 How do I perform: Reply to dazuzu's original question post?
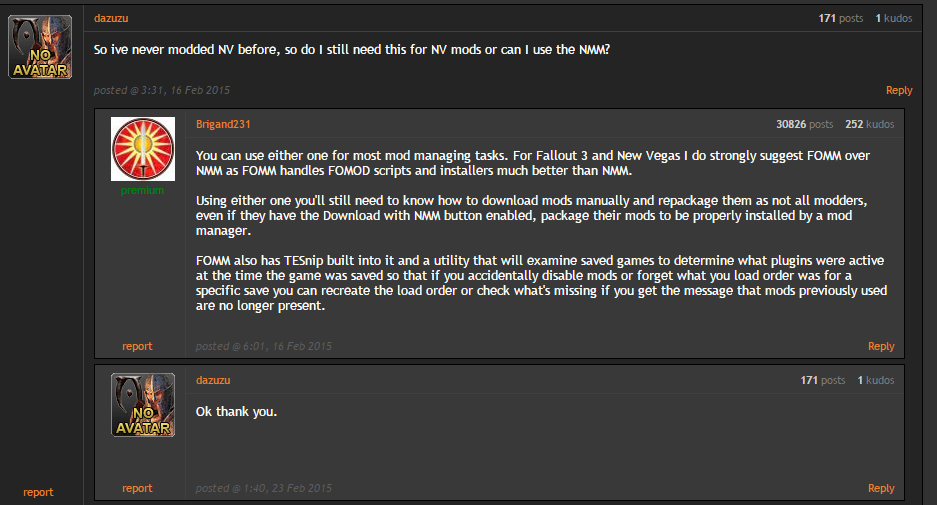pyautogui.click(x=899, y=90)
